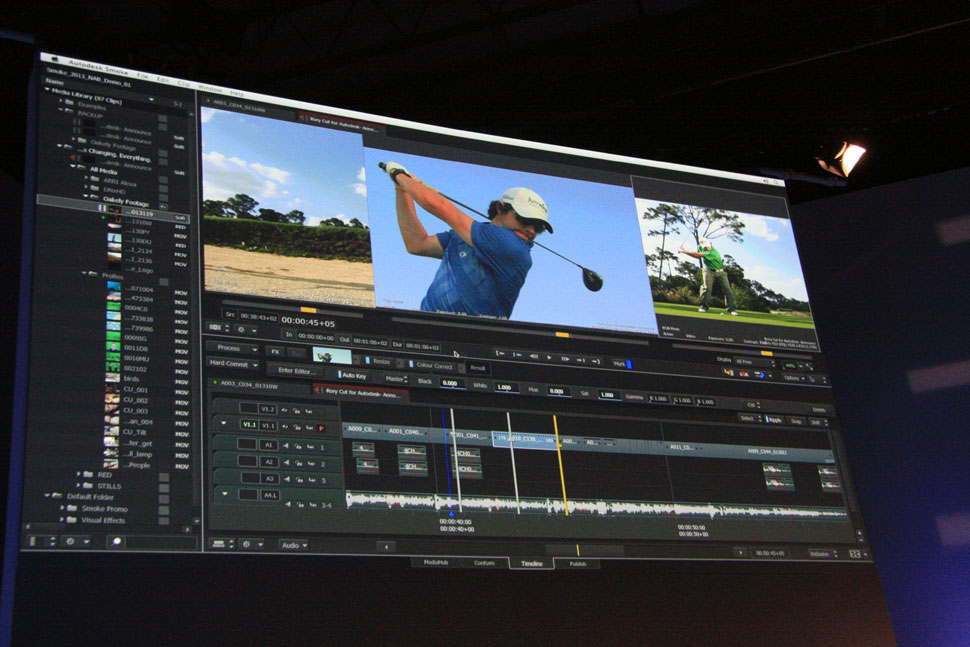
Task: Toggle the Resize effect checkbox
Action: [x=366, y=360]
